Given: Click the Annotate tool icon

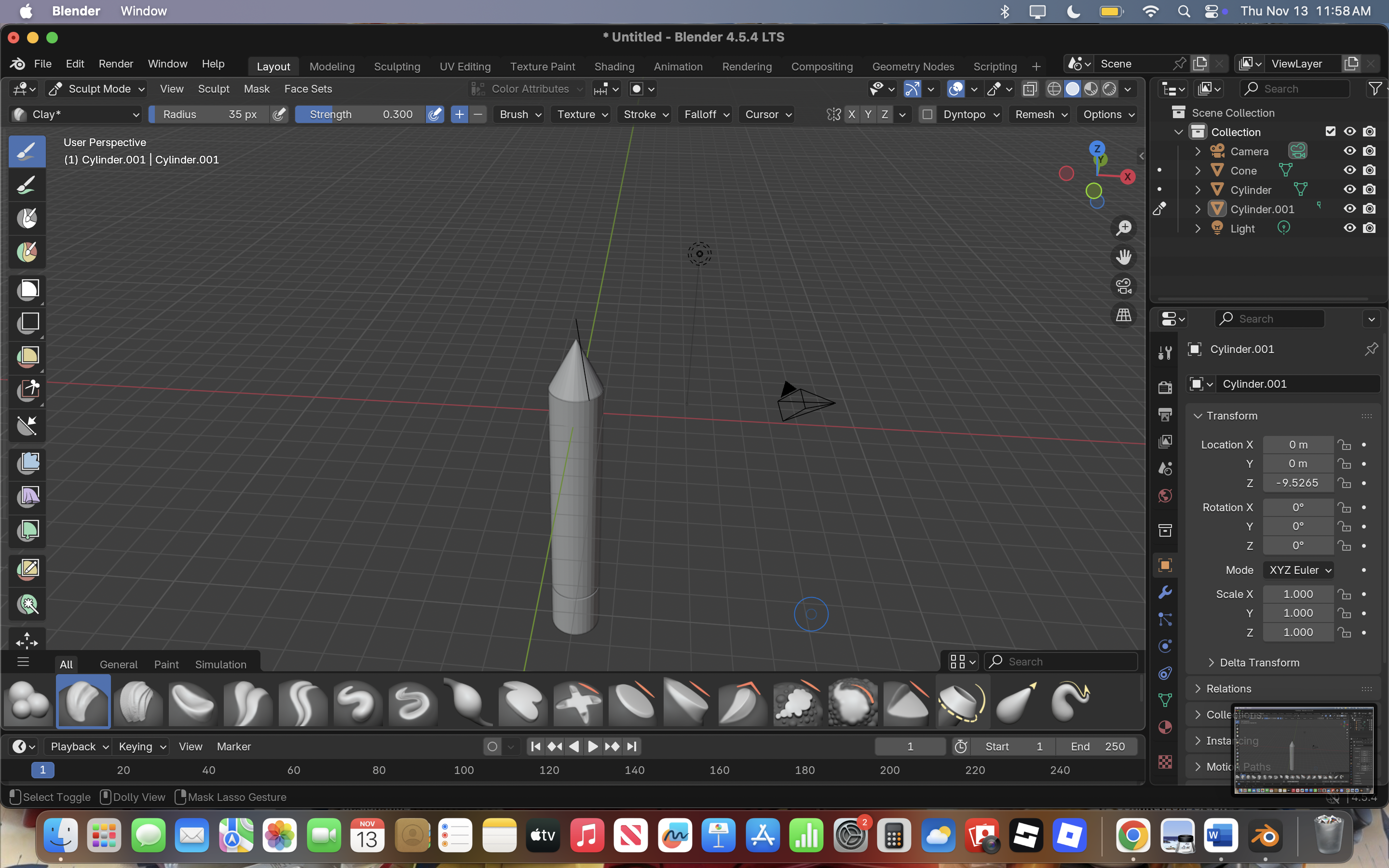Looking at the screenshot, I should click(x=27, y=569).
